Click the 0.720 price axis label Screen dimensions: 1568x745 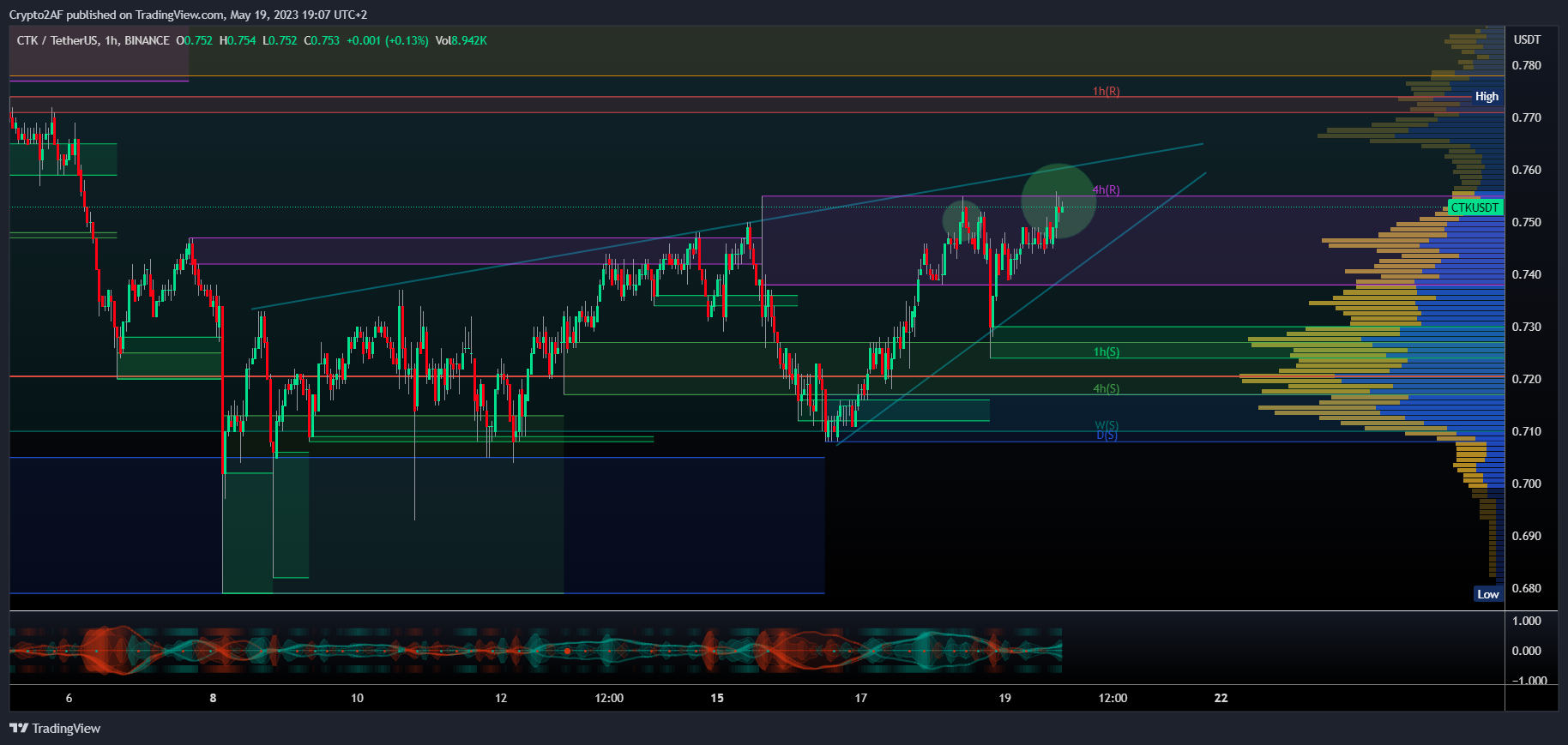(1526, 379)
